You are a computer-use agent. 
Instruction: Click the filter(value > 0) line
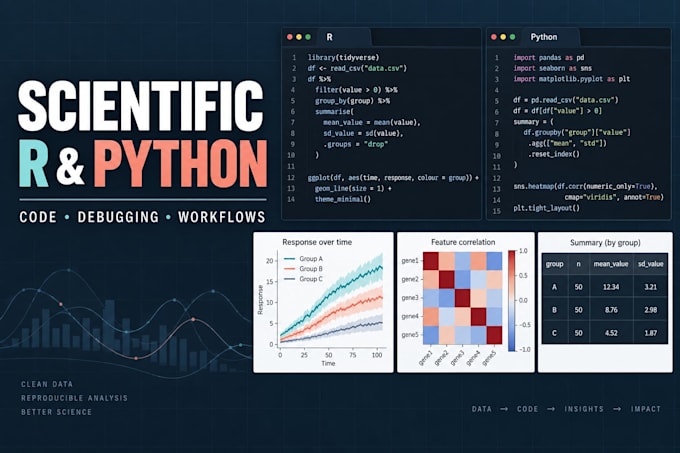356,90
